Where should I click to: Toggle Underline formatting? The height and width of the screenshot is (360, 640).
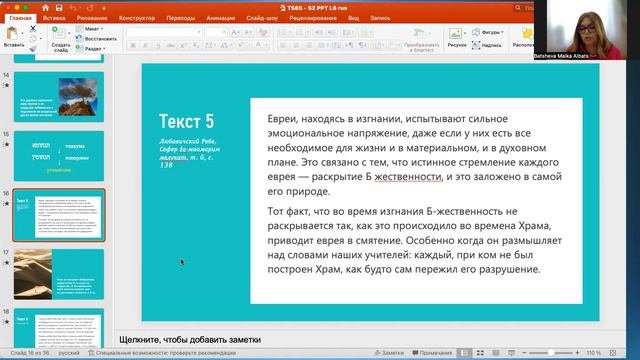[158, 45]
